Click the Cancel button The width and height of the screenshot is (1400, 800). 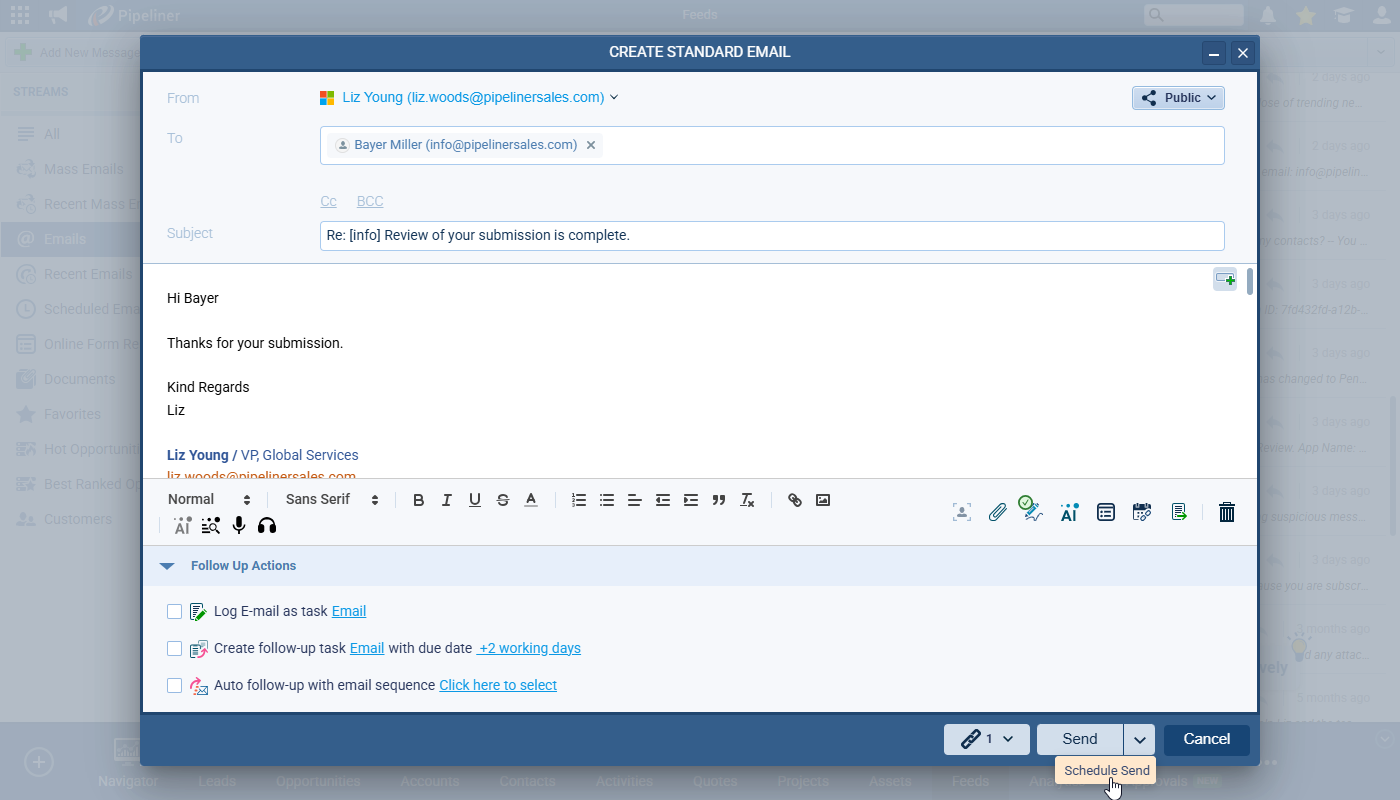tap(1206, 740)
